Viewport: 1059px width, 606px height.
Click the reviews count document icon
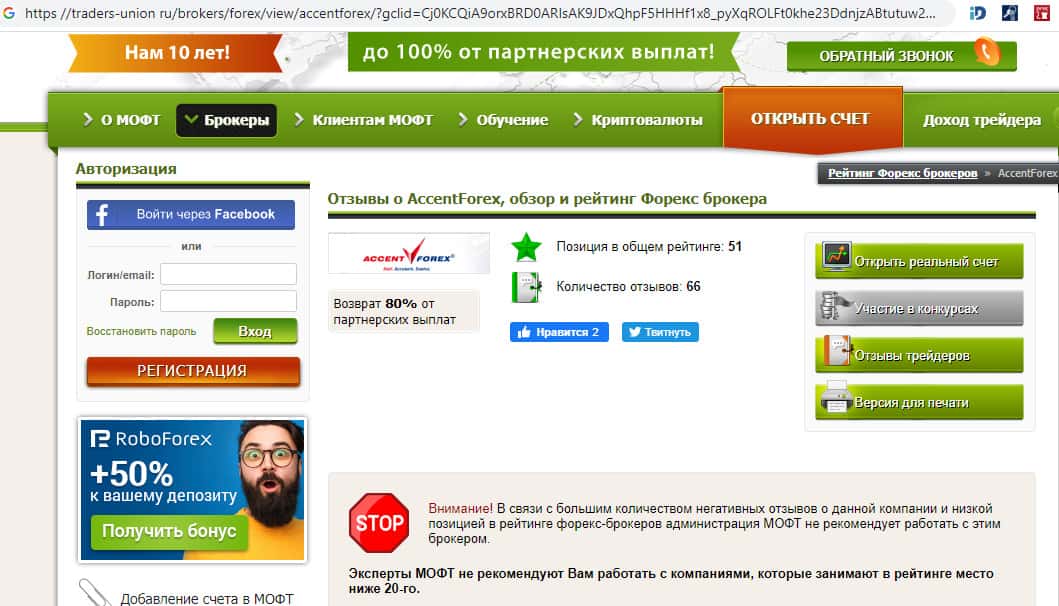(526, 287)
